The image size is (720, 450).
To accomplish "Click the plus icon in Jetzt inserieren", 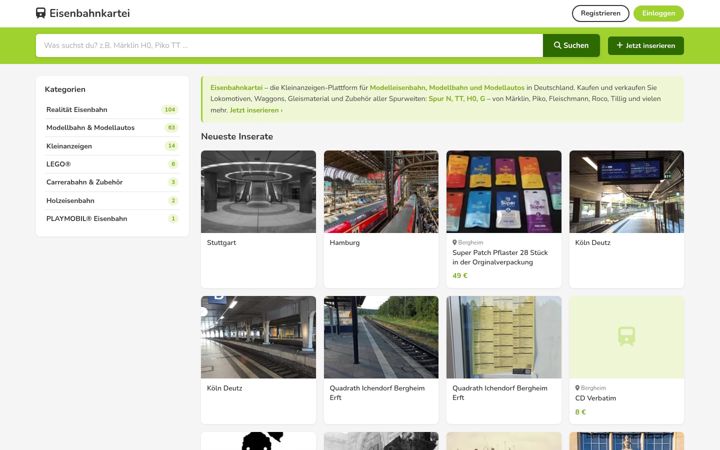I will coord(619,45).
